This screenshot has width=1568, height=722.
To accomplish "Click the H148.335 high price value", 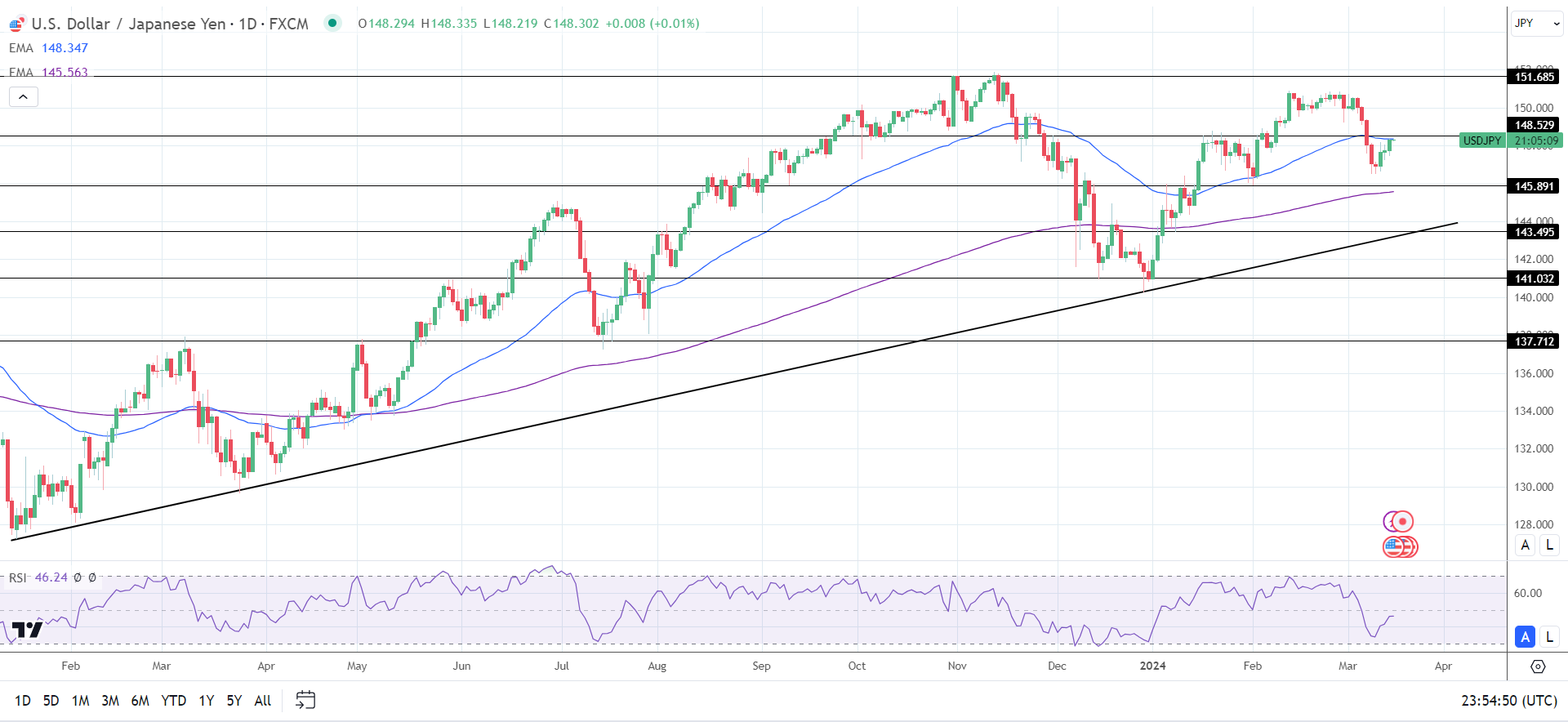I will pos(449,24).
